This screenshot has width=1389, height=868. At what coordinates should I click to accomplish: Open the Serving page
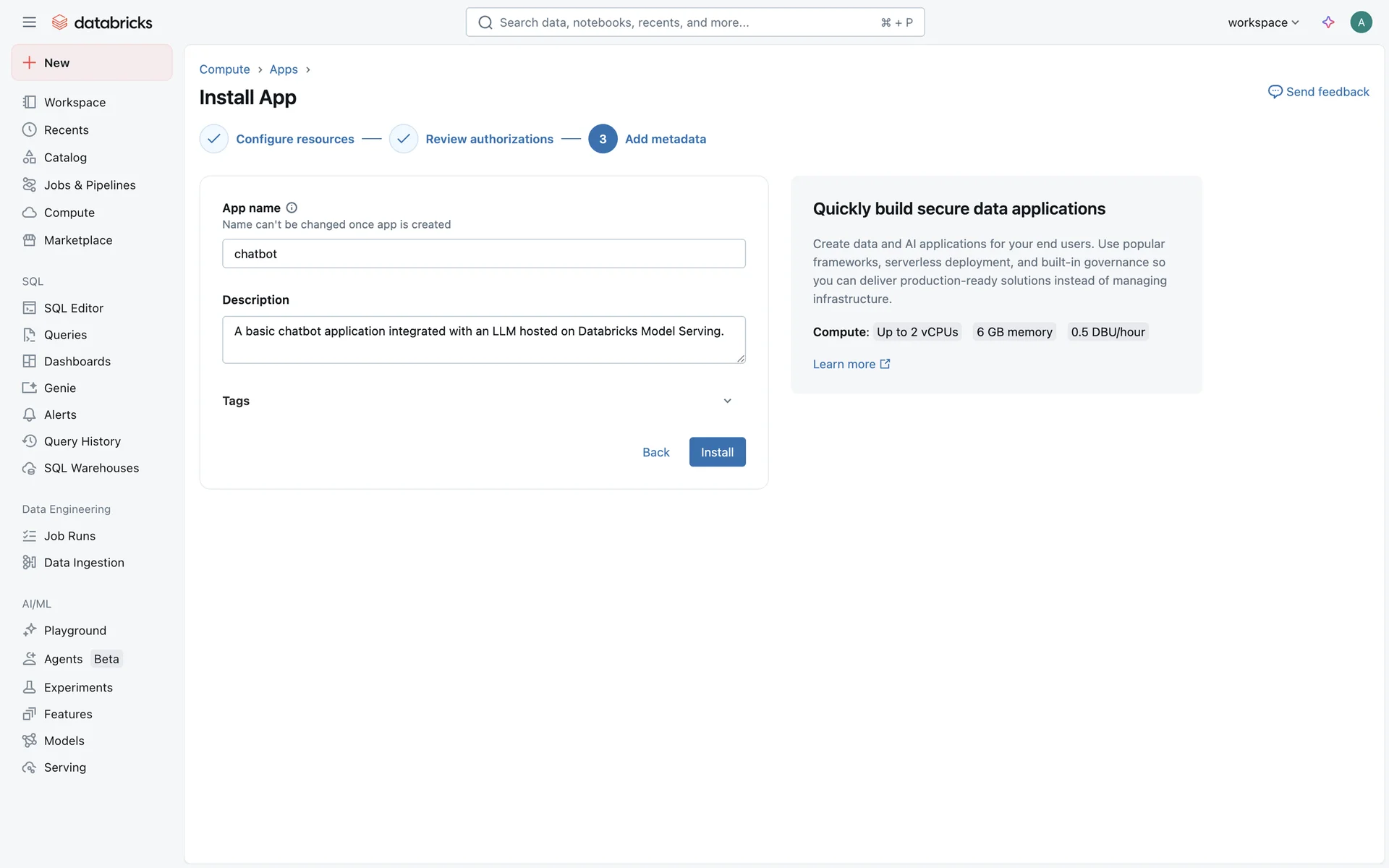coord(64,767)
